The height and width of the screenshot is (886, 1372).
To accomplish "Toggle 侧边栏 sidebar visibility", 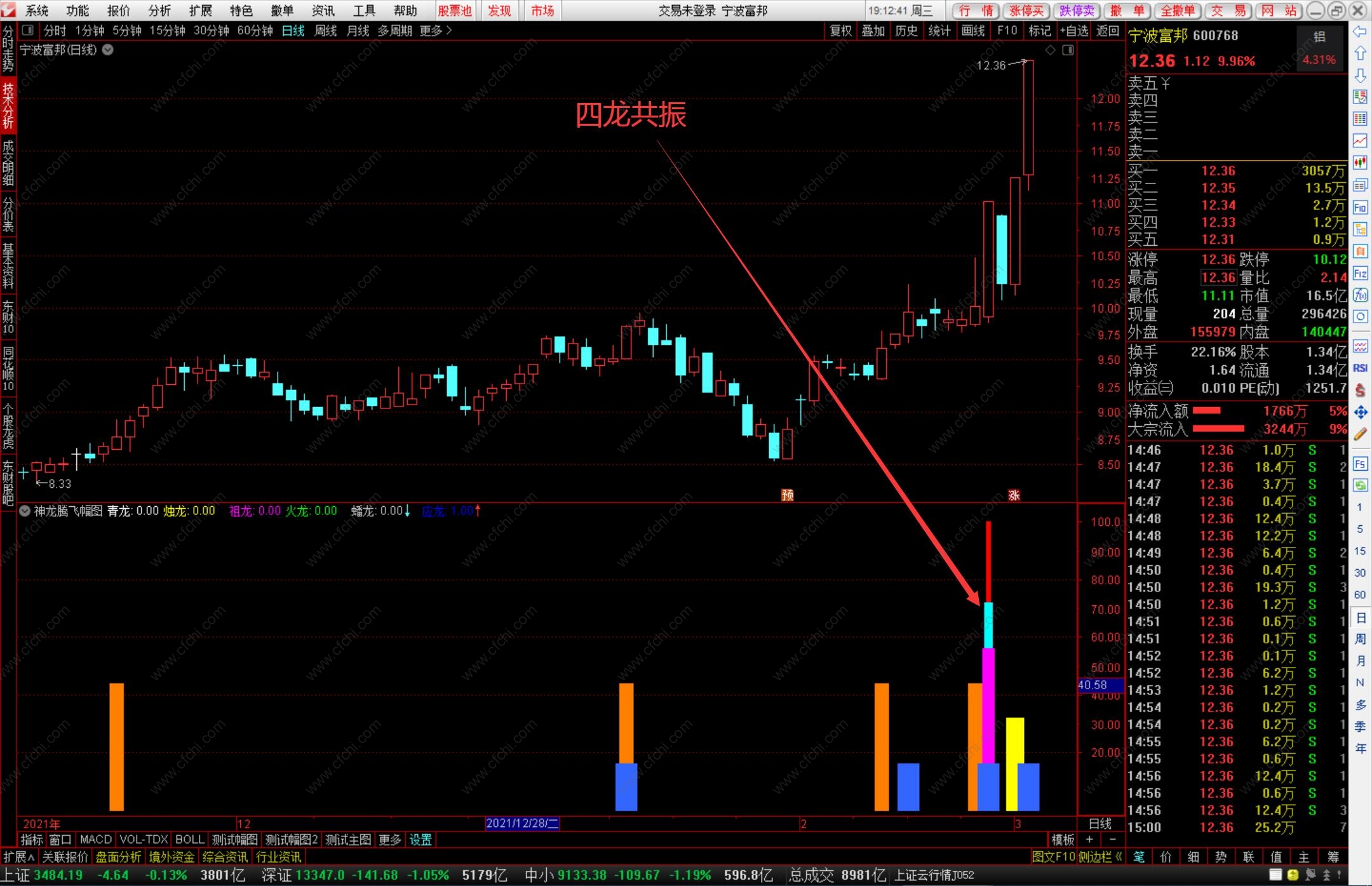I will (1100, 857).
